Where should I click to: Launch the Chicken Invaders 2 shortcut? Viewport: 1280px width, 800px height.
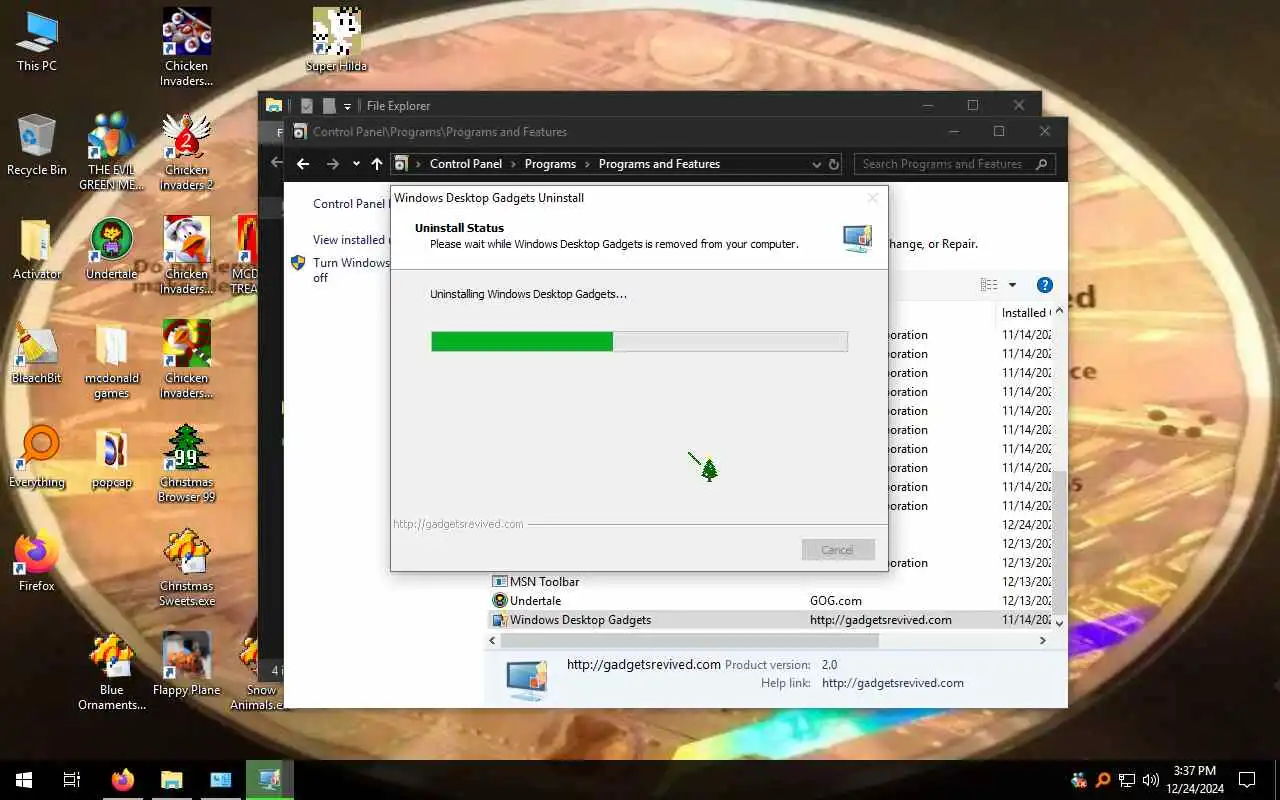(186, 152)
